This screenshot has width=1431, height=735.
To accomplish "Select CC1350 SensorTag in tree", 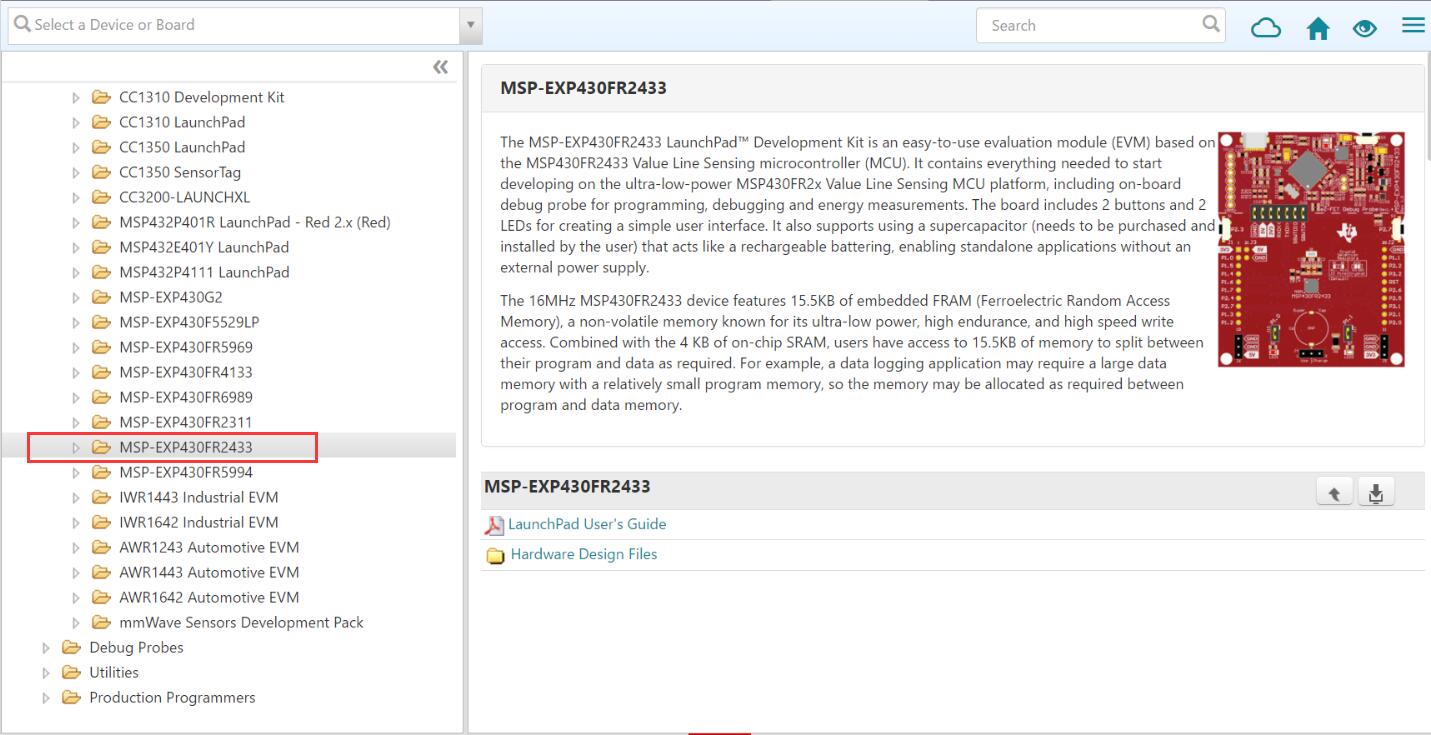I will tap(180, 172).
